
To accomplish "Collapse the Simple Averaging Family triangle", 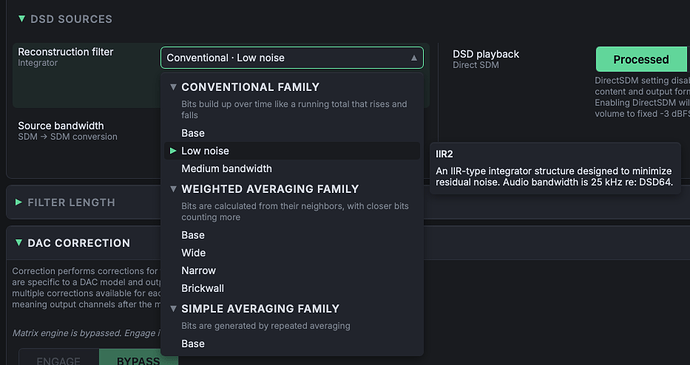I will [173, 309].
